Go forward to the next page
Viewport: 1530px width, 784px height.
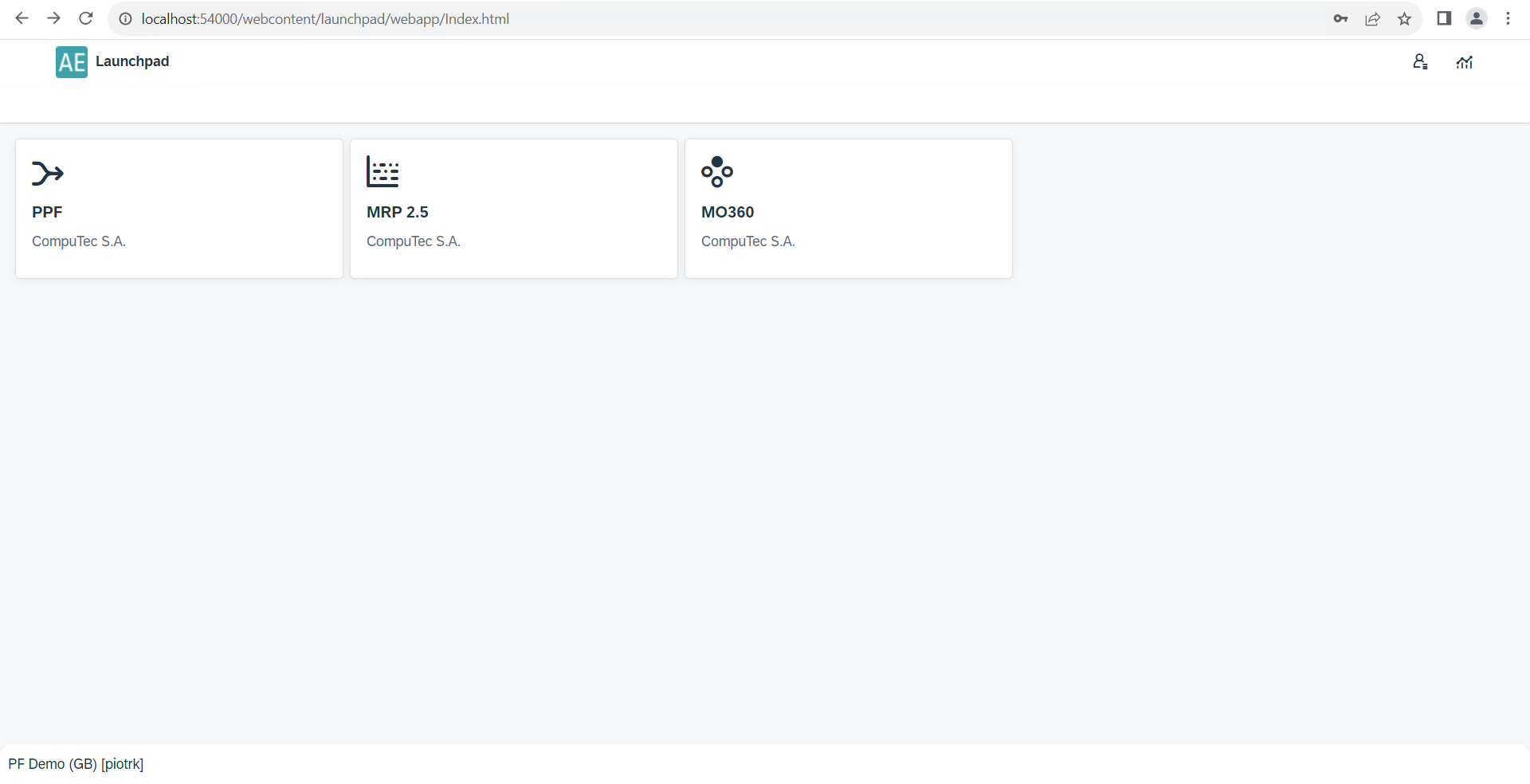coord(54,19)
